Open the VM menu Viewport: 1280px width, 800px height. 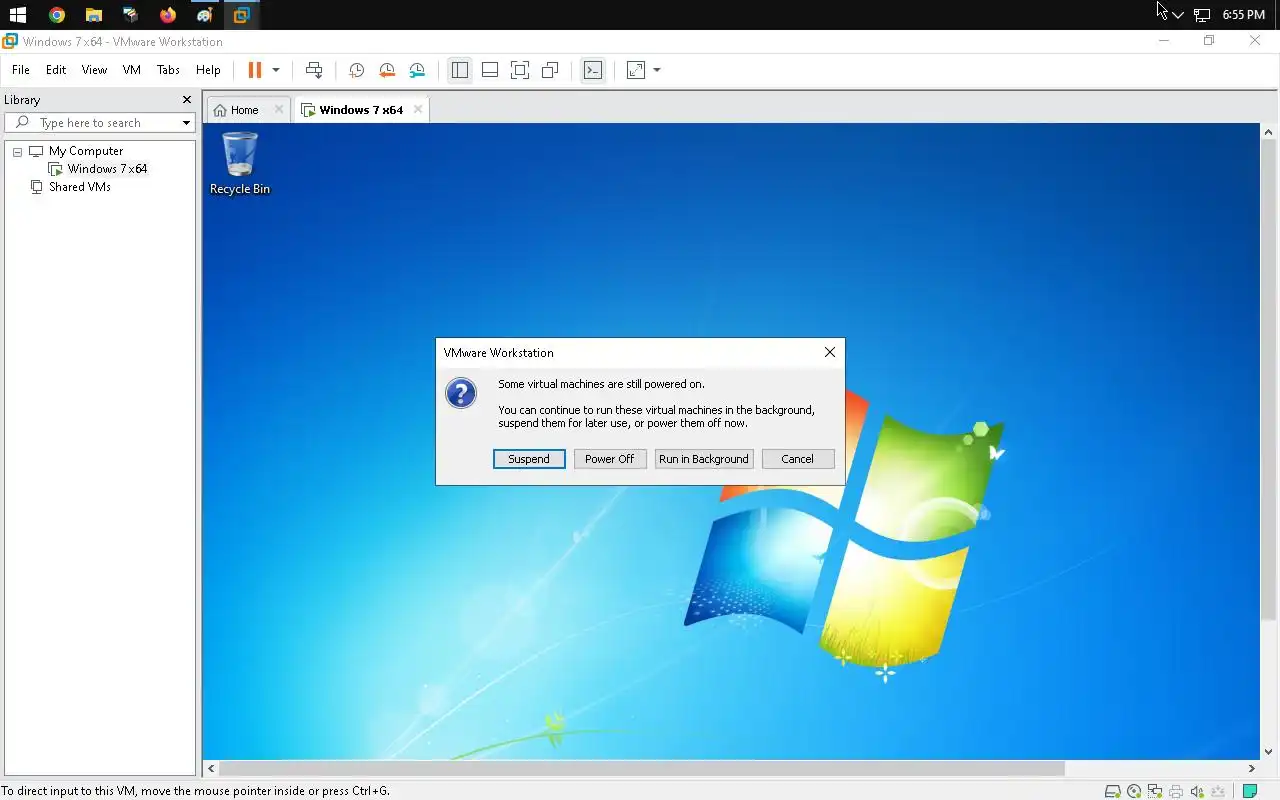[x=132, y=70]
